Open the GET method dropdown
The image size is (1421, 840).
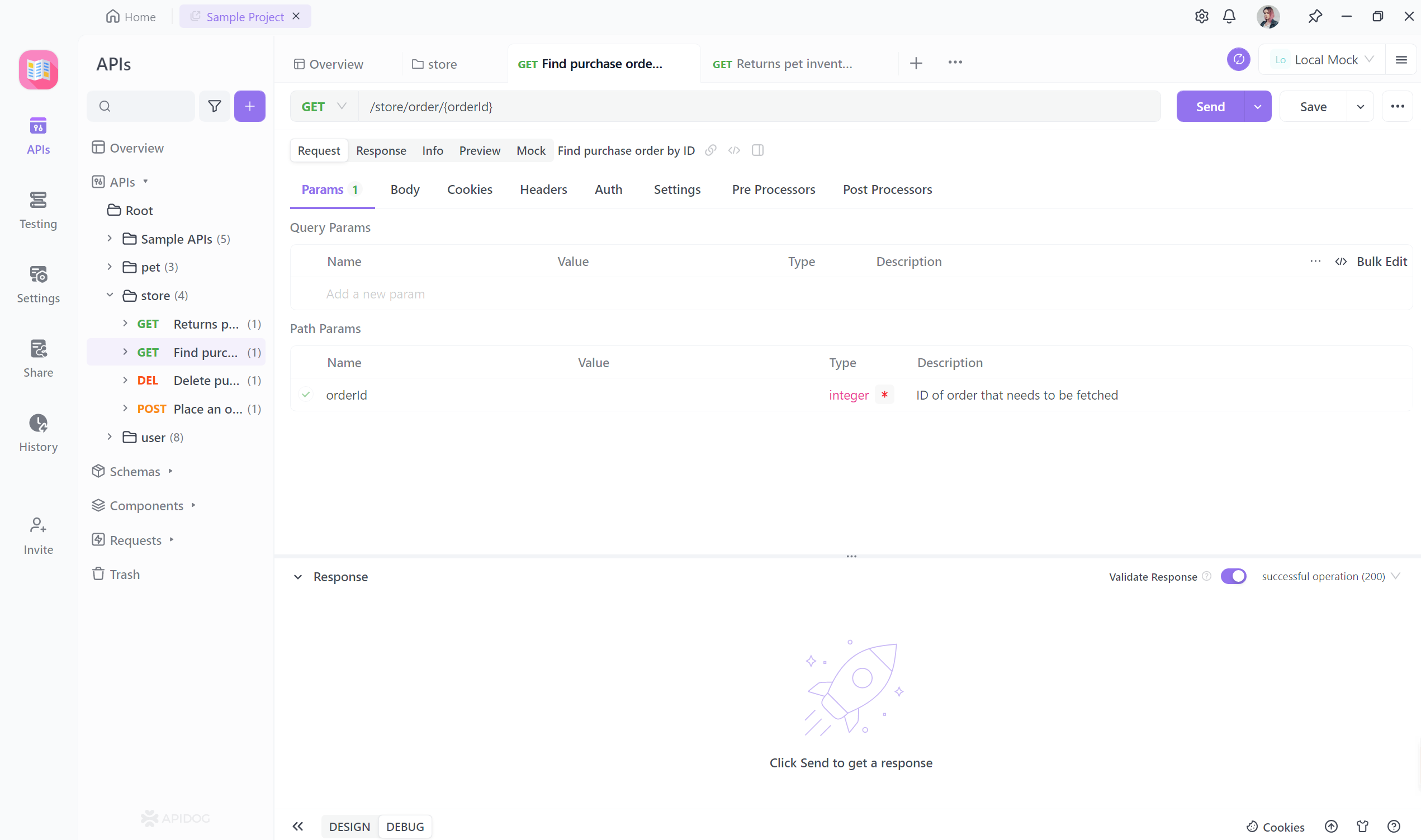(x=324, y=106)
